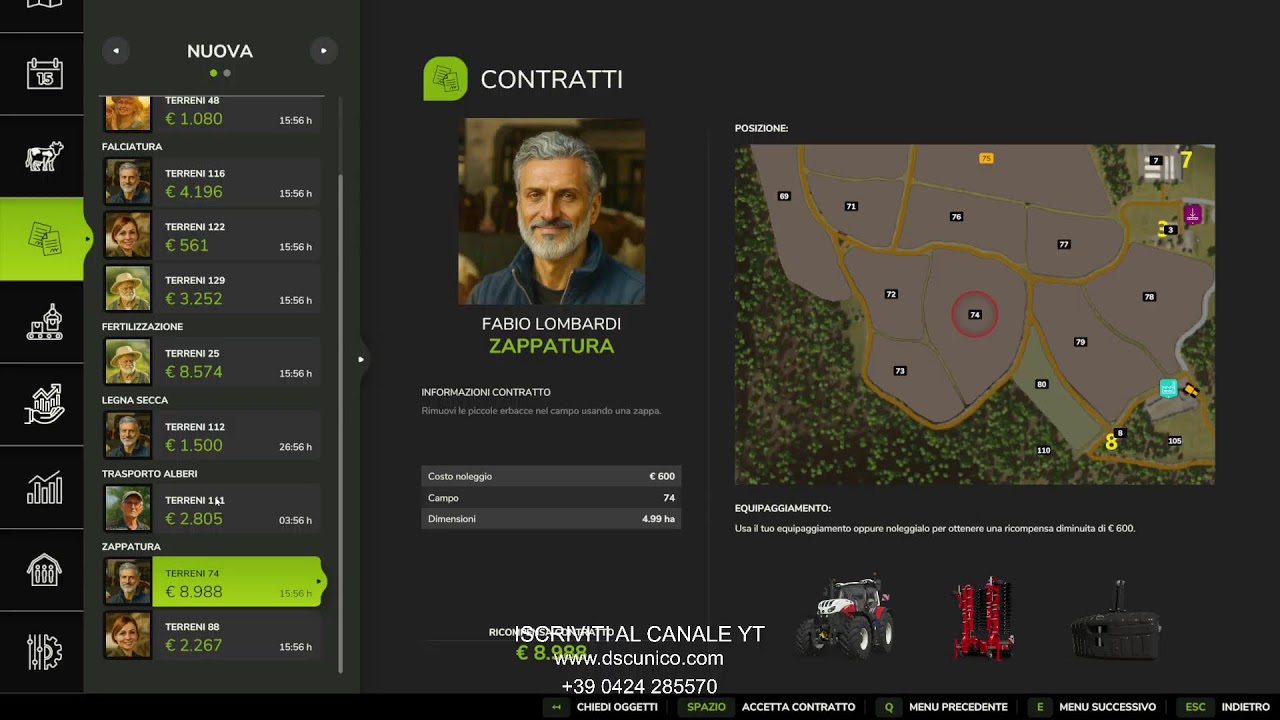The image size is (1280, 720).
Task: Select the red hoe implement image
Action: (x=984, y=616)
